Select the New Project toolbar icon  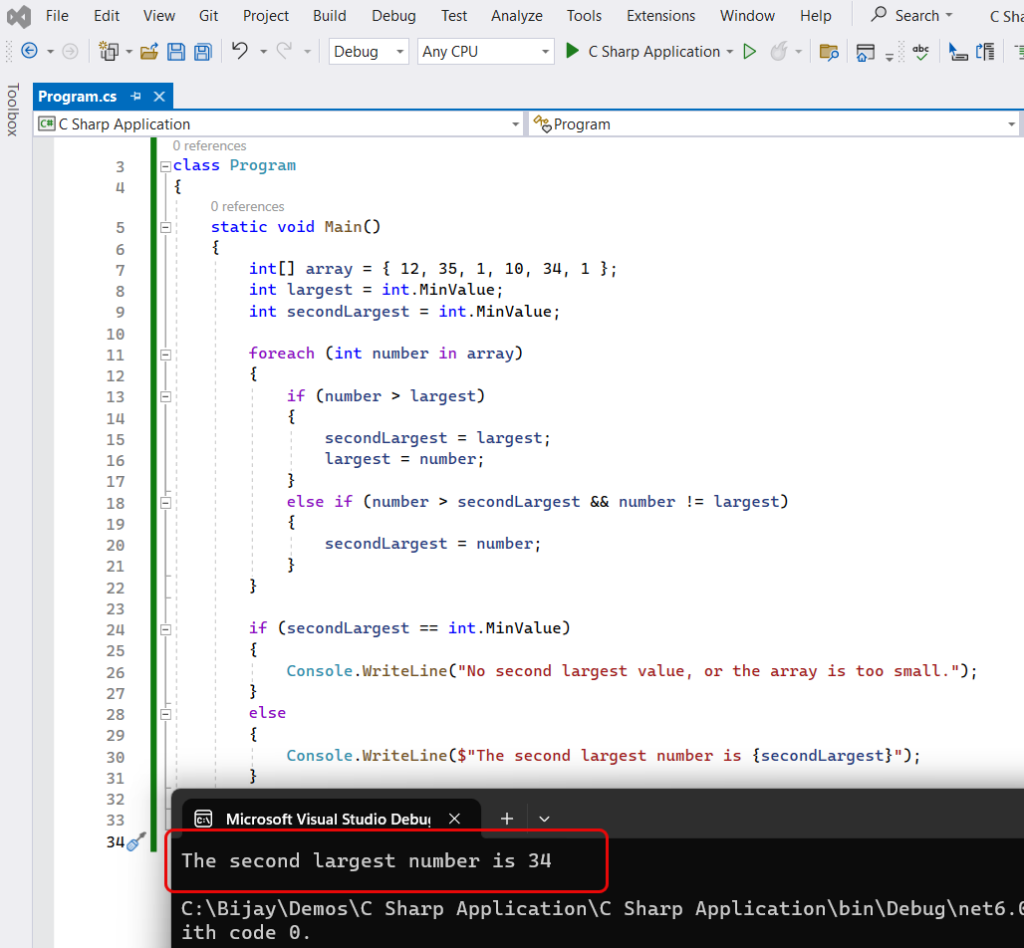pos(110,51)
